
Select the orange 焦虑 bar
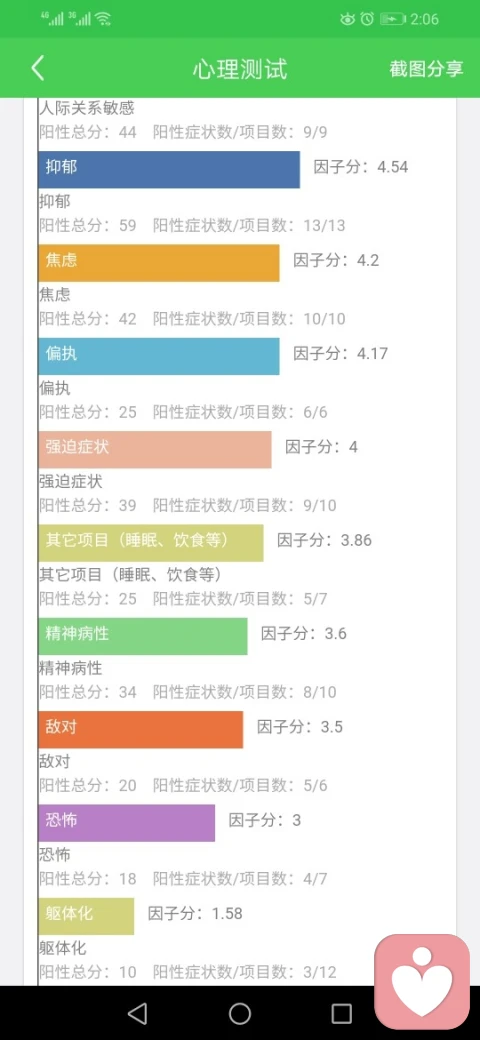point(158,263)
